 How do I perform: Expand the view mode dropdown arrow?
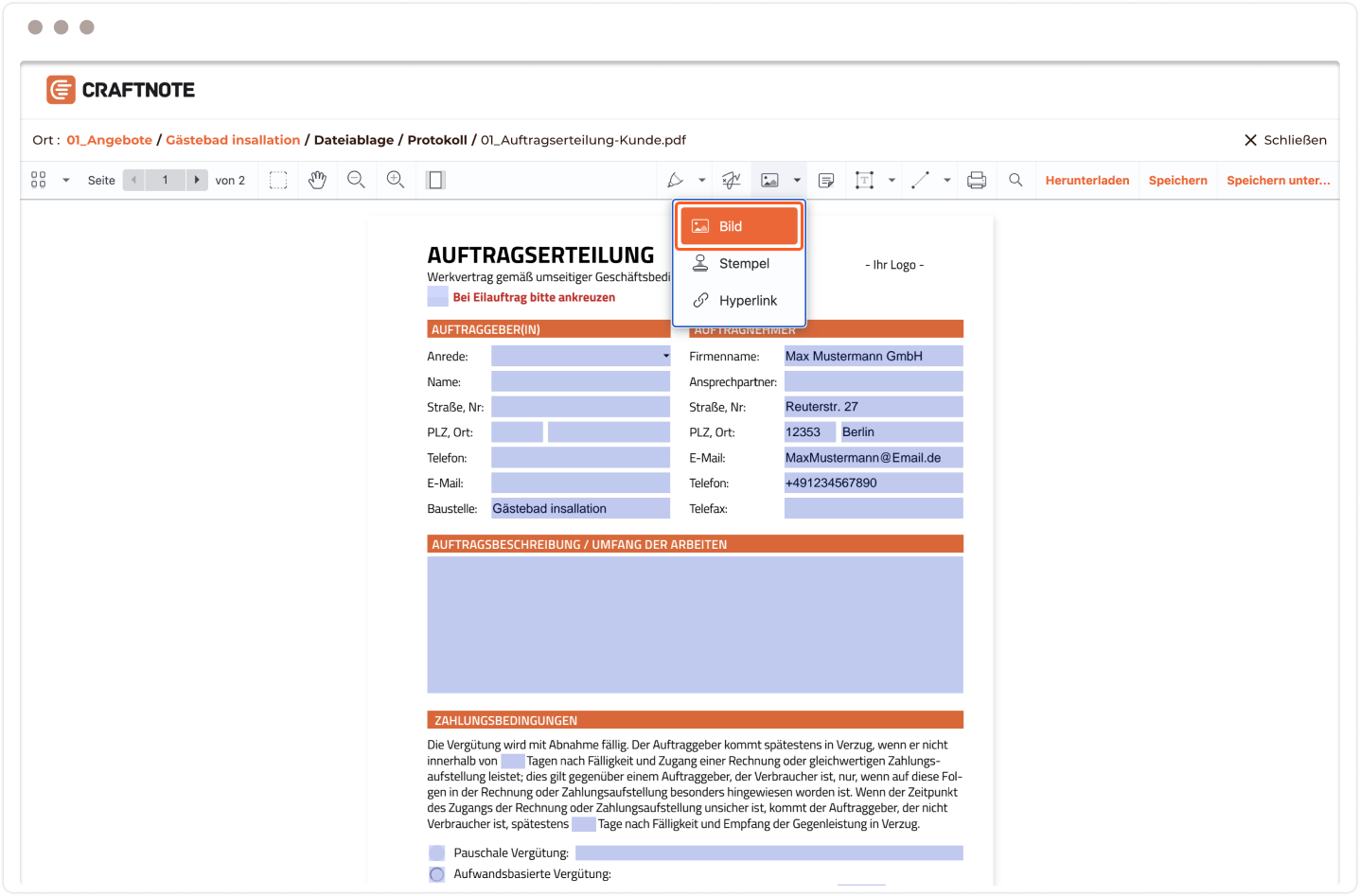tap(66, 180)
